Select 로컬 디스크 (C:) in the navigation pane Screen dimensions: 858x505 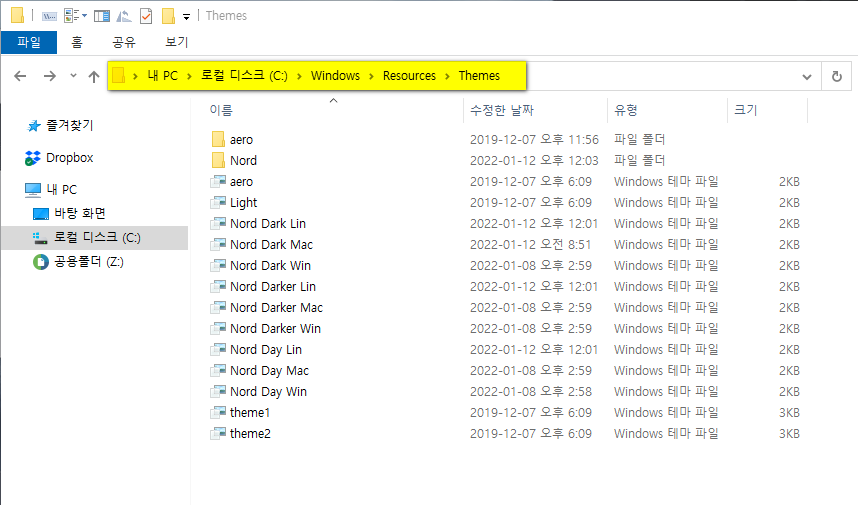95,237
